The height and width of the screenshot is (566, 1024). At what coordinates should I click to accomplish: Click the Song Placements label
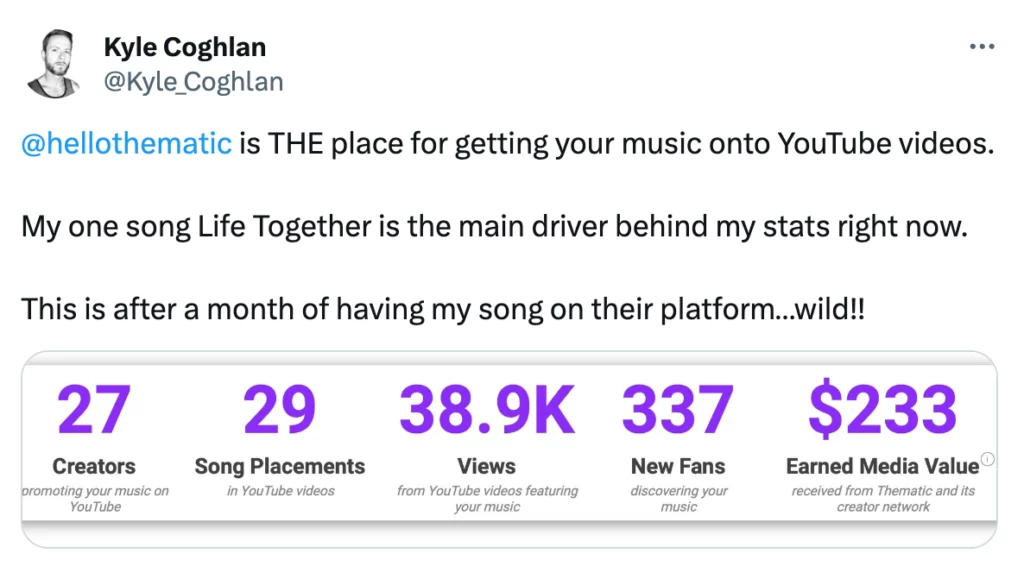[279, 466]
